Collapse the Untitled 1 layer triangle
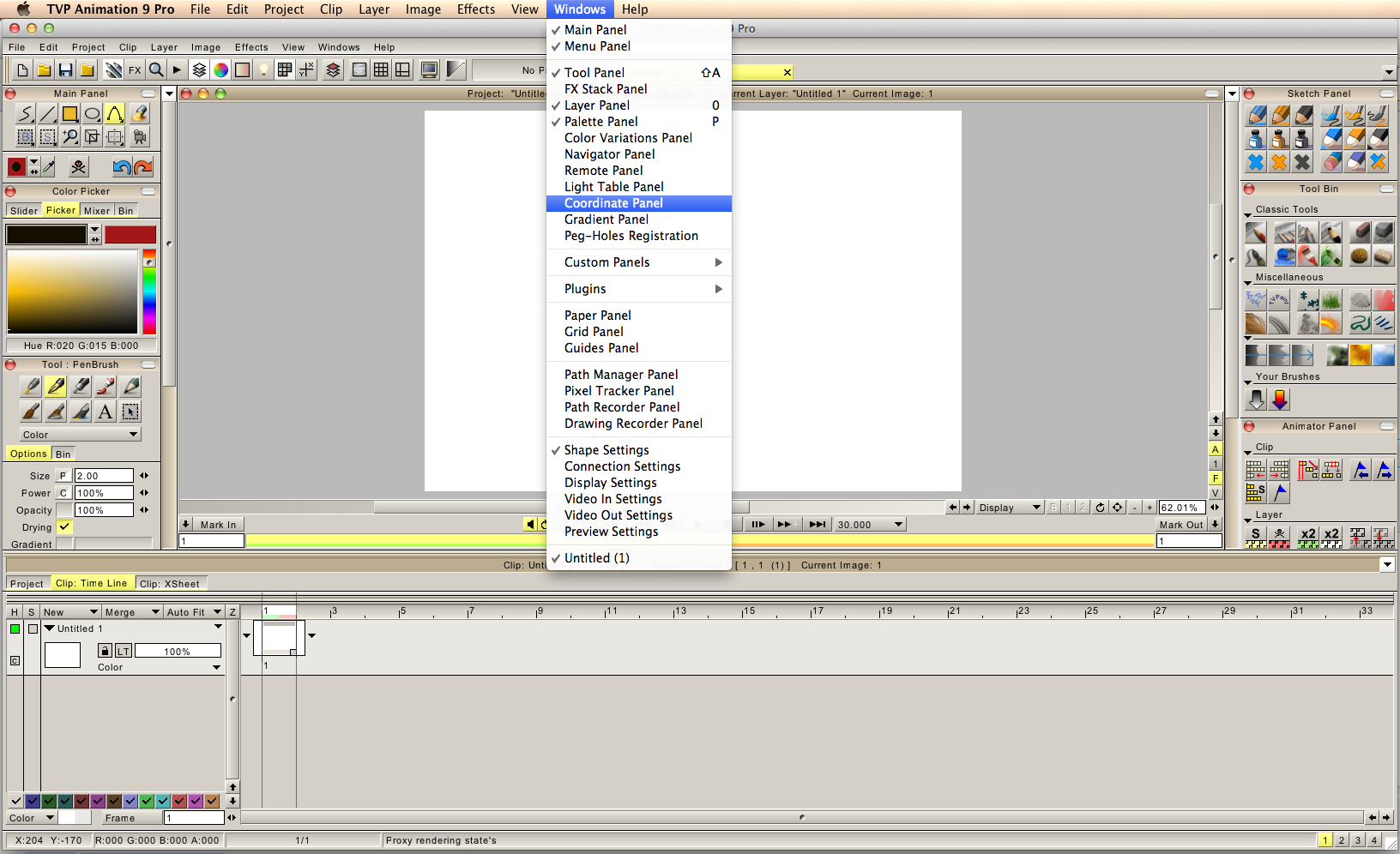The image size is (1400, 854). [x=49, y=628]
